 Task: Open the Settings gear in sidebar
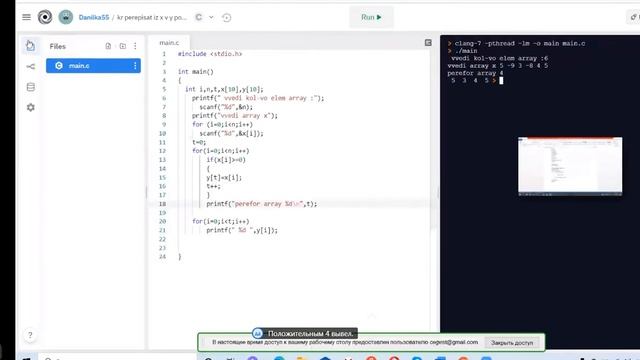coord(31,107)
